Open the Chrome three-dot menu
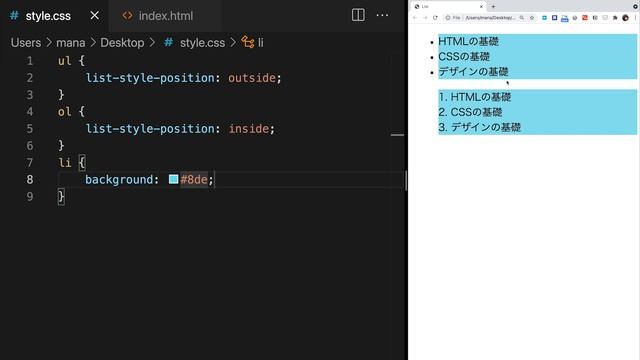The height and width of the screenshot is (360, 640). pyautogui.click(x=636, y=18)
